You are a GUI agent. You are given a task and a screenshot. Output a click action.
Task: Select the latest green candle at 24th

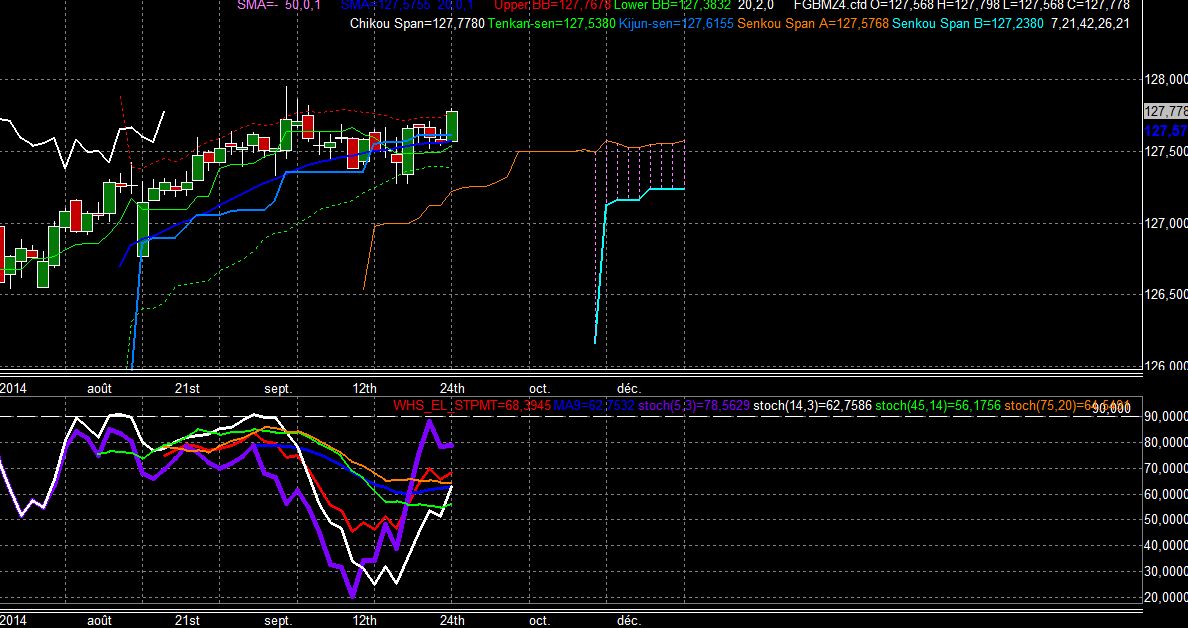[x=452, y=126]
